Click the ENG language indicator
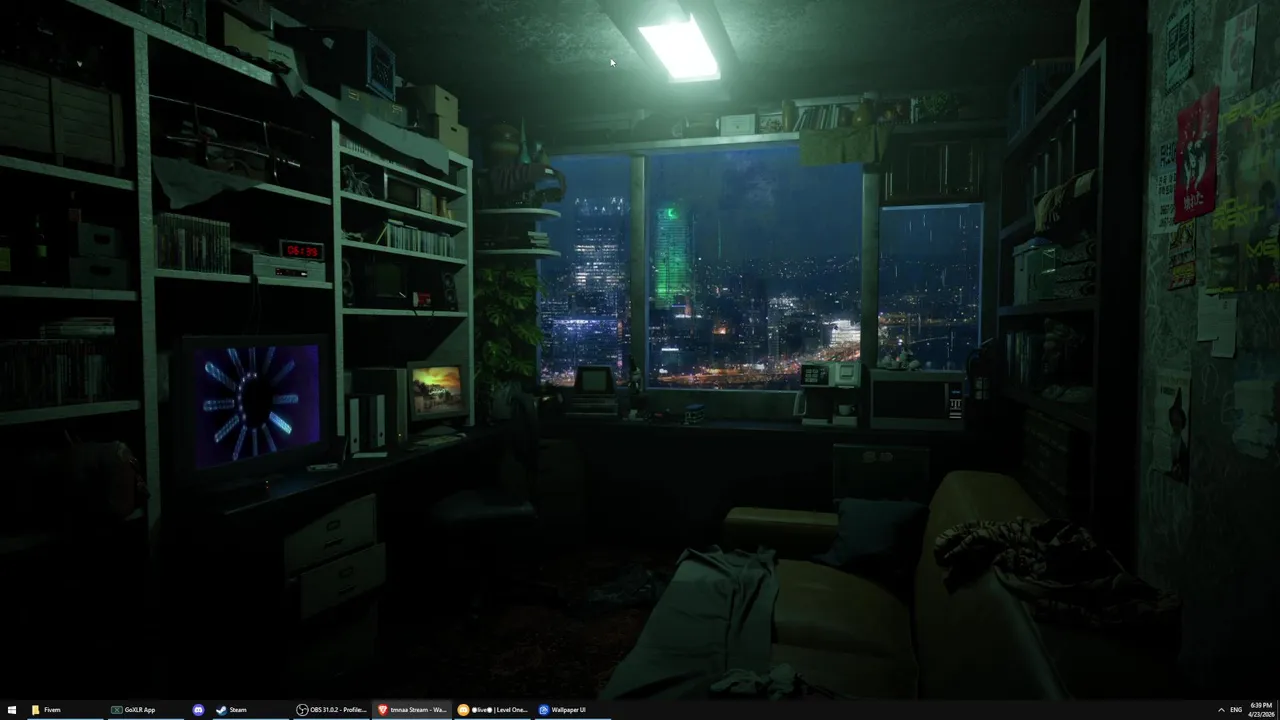The height and width of the screenshot is (720, 1280). tap(1236, 710)
